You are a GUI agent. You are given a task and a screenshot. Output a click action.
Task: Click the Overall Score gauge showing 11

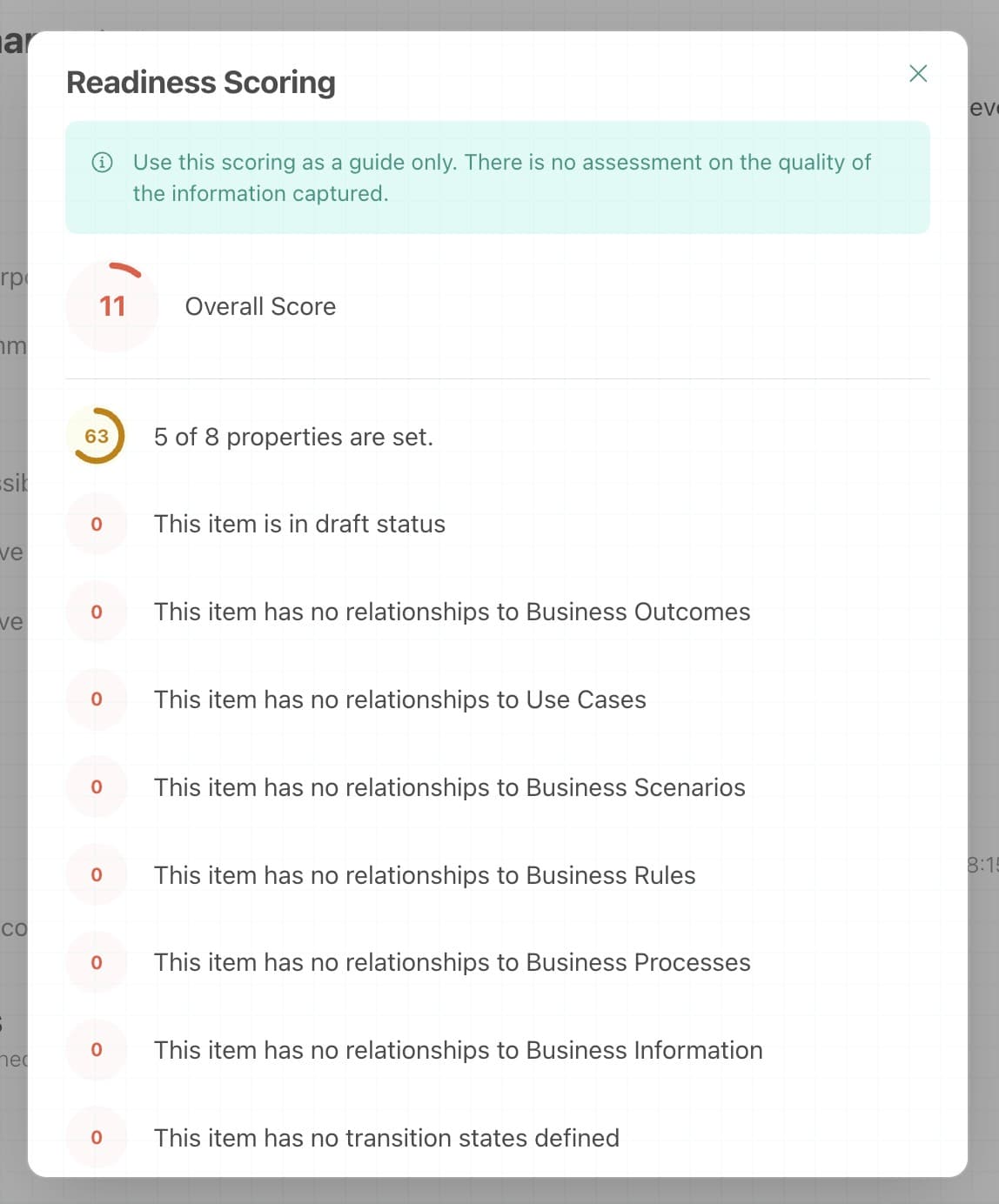click(x=111, y=305)
